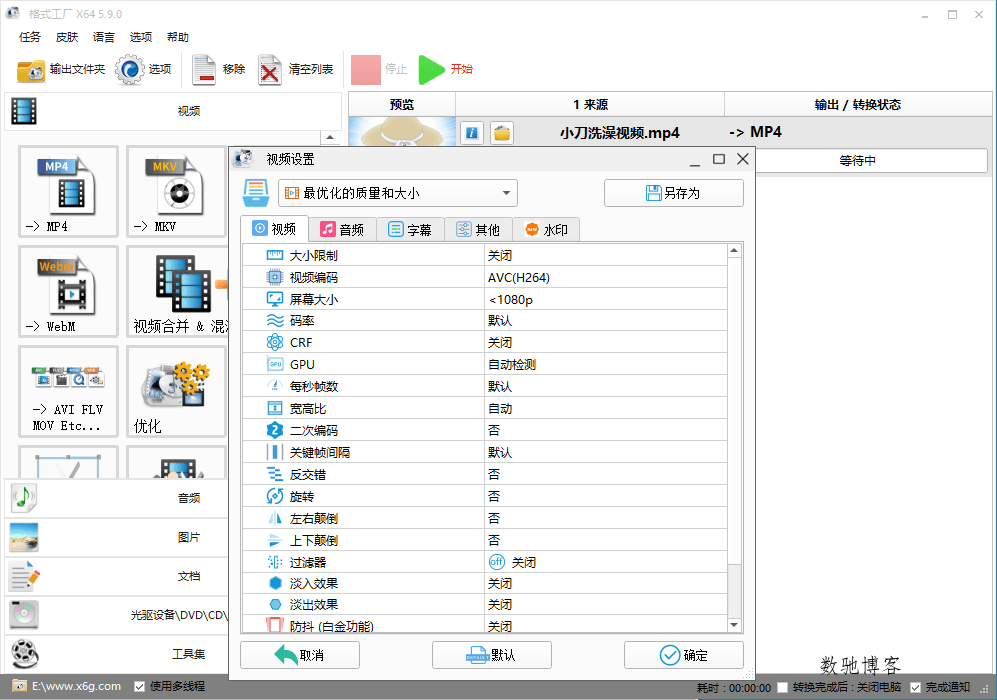The width and height of the screenshot is (997, 700).
Task: Click the two-pass encoding (二次编码) icon
Action: click(x=275, y=430)
